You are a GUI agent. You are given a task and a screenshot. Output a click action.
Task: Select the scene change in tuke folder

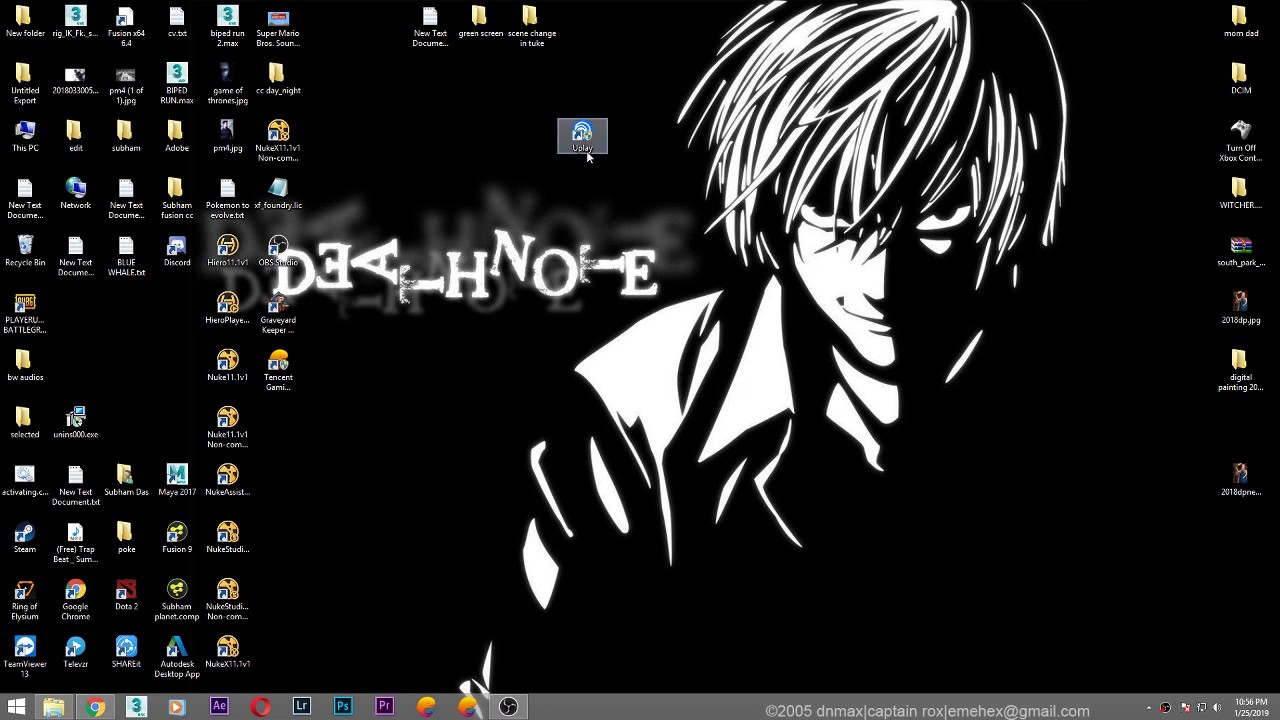(x=531, y=26)
